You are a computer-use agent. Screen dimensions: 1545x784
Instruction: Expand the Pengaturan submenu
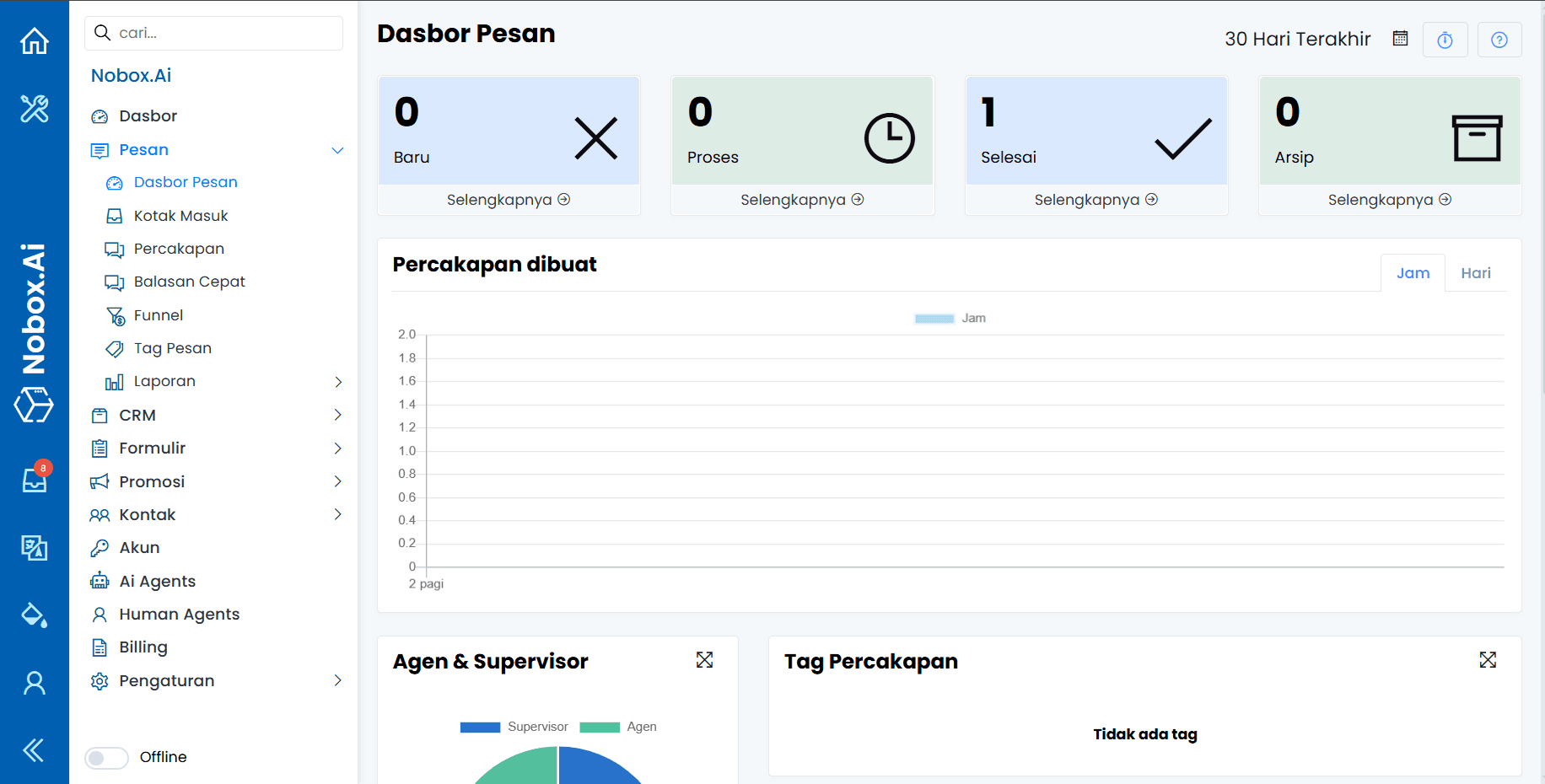pos(338,680)
